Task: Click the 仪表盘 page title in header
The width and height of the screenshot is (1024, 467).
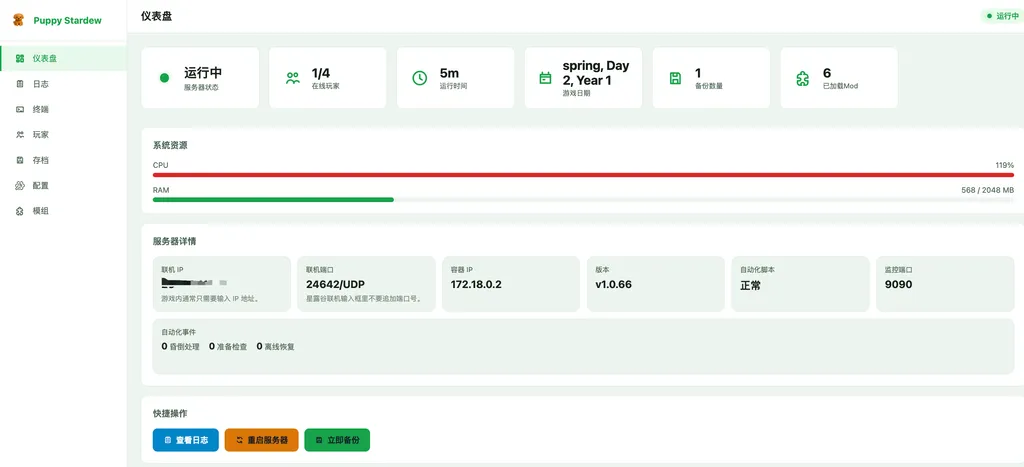Action: (157, 16)
